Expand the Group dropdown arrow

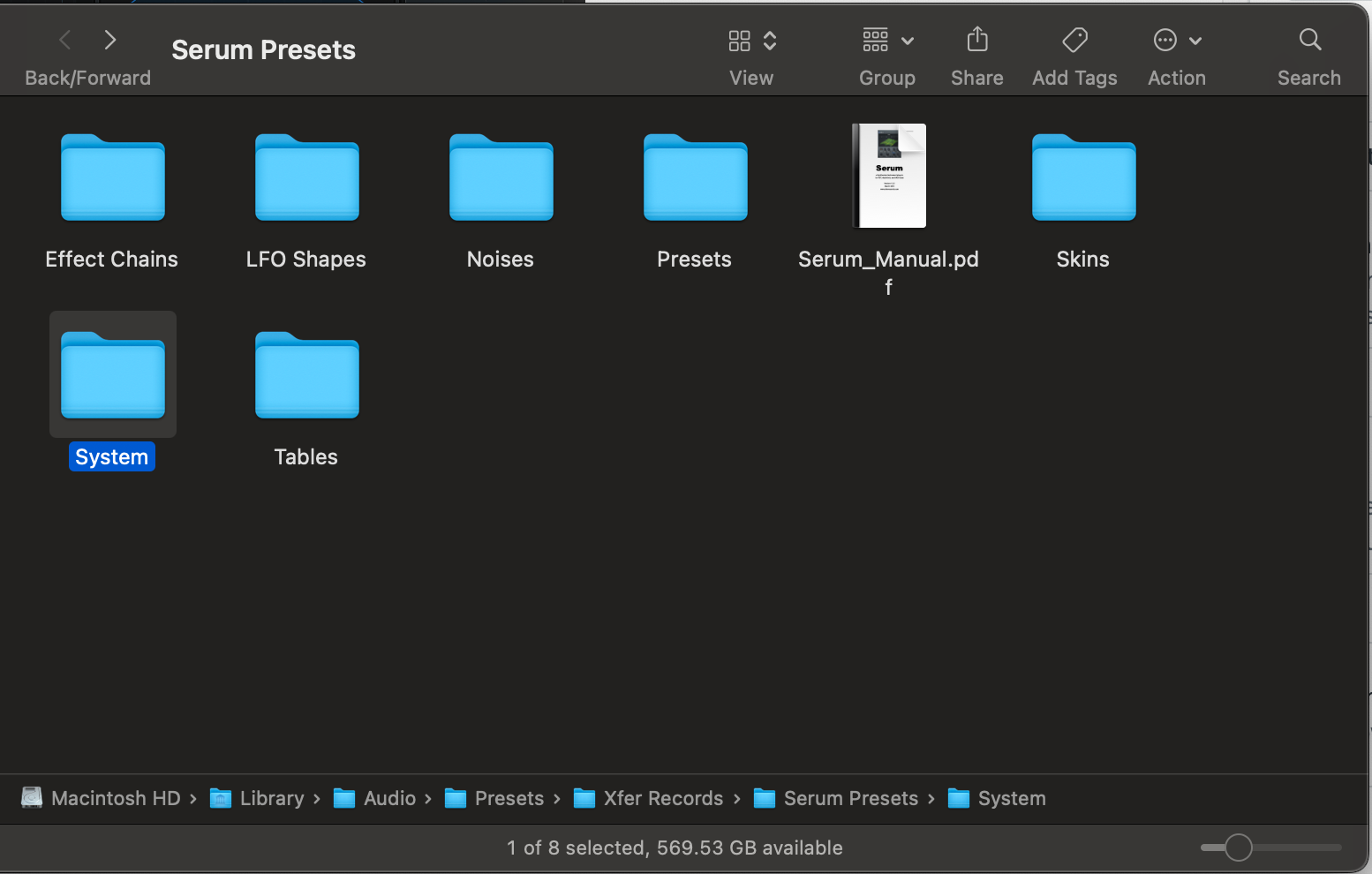tap(908, 41)
